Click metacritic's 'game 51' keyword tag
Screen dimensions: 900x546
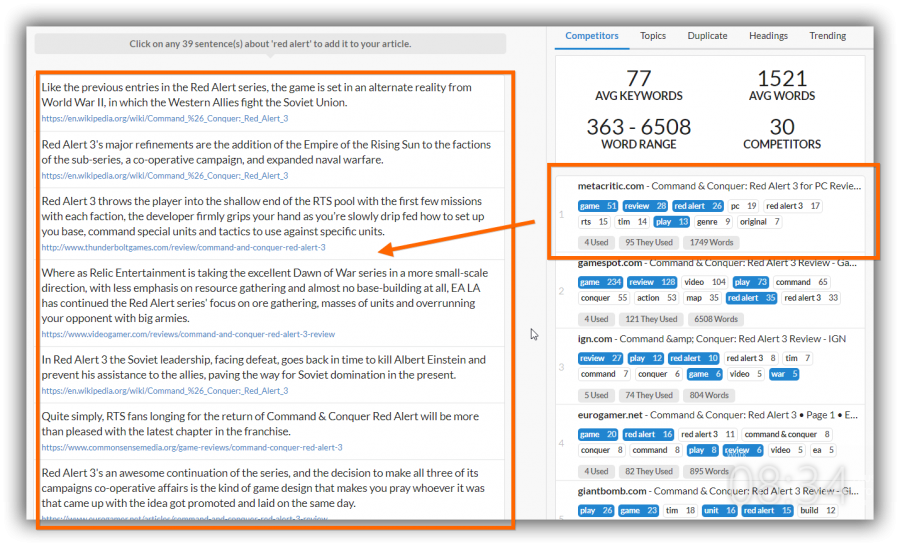pos(598,206)
